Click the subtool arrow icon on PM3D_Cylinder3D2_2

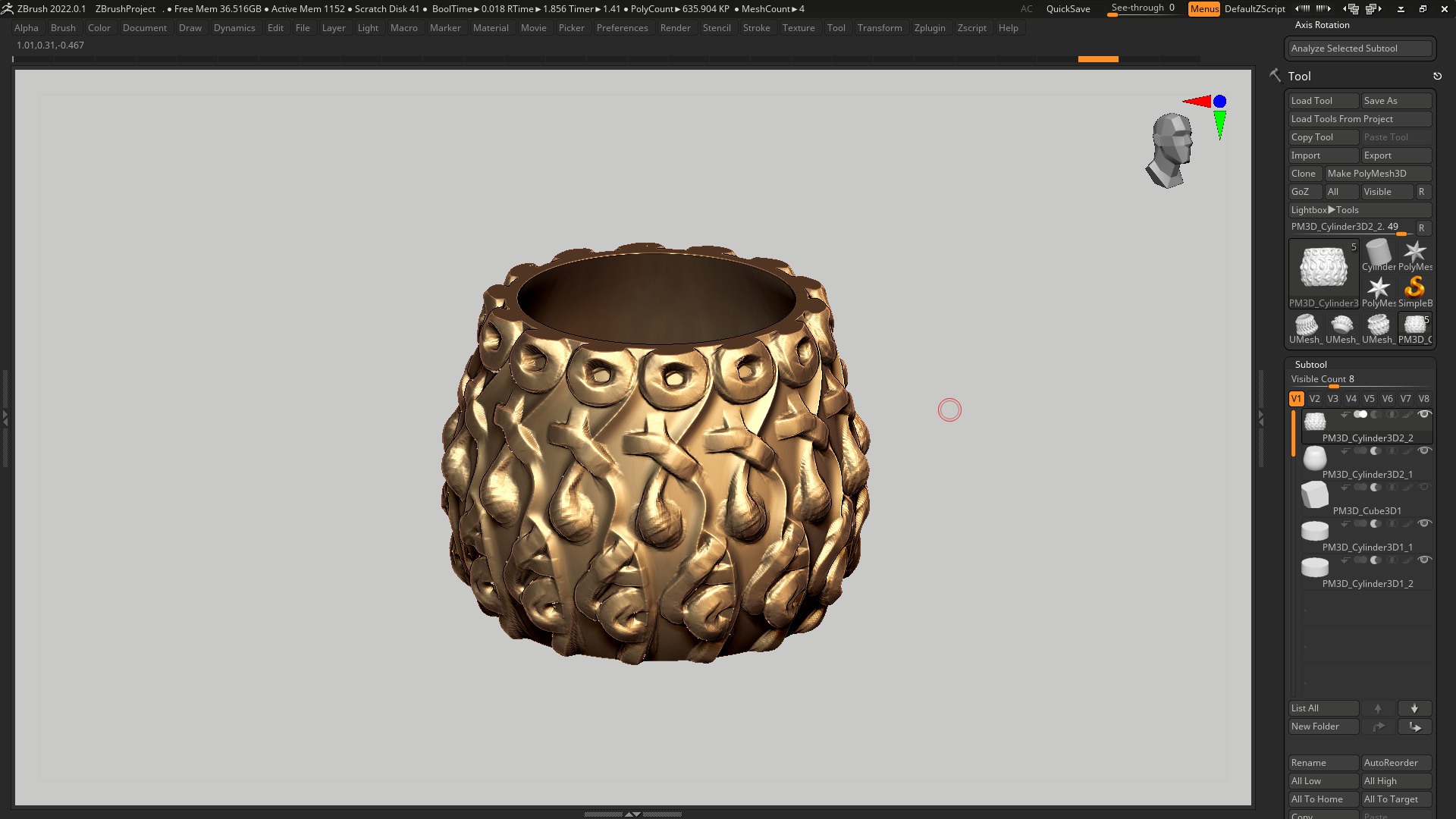1345,415
